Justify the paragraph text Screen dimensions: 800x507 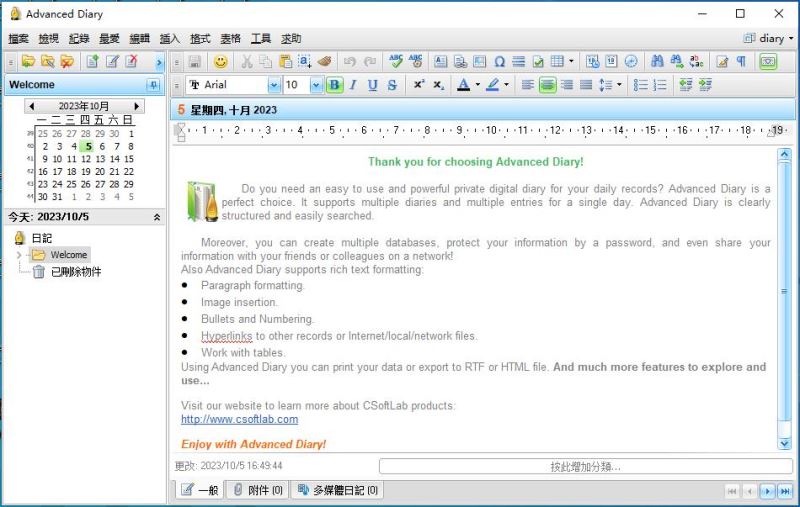(586, 85)
